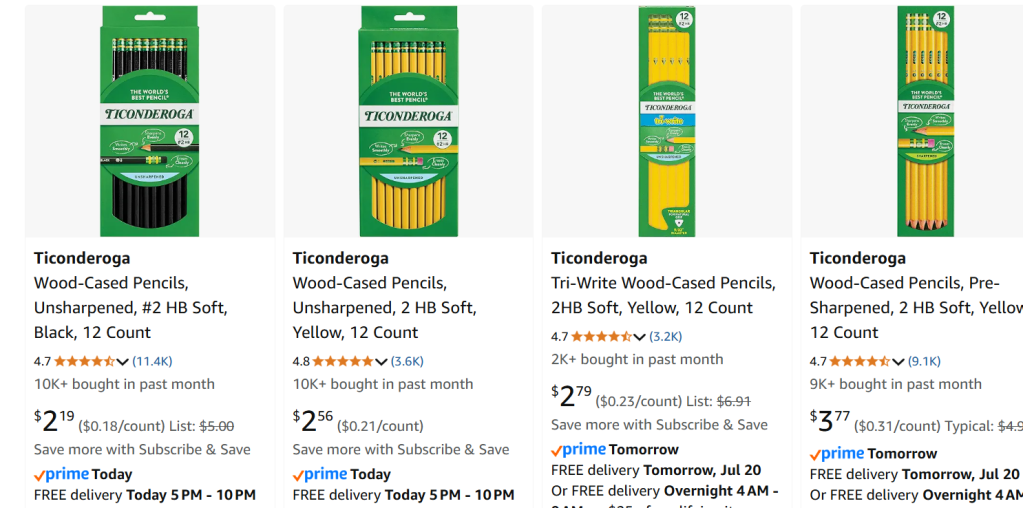Expand rating chevron for pre-sharpened pencils

click(898, 362)
